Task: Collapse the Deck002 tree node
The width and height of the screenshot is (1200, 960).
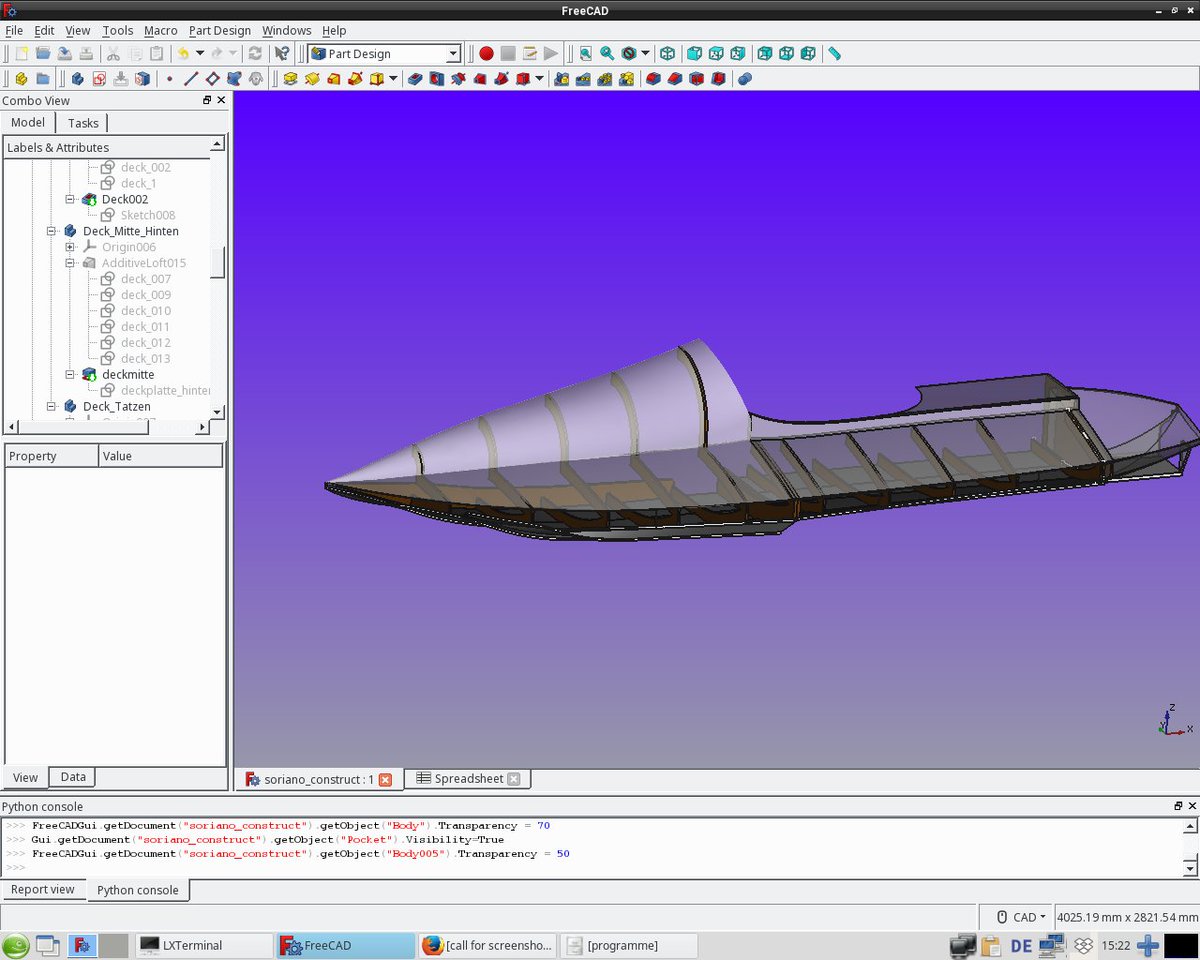Action: 70,199
